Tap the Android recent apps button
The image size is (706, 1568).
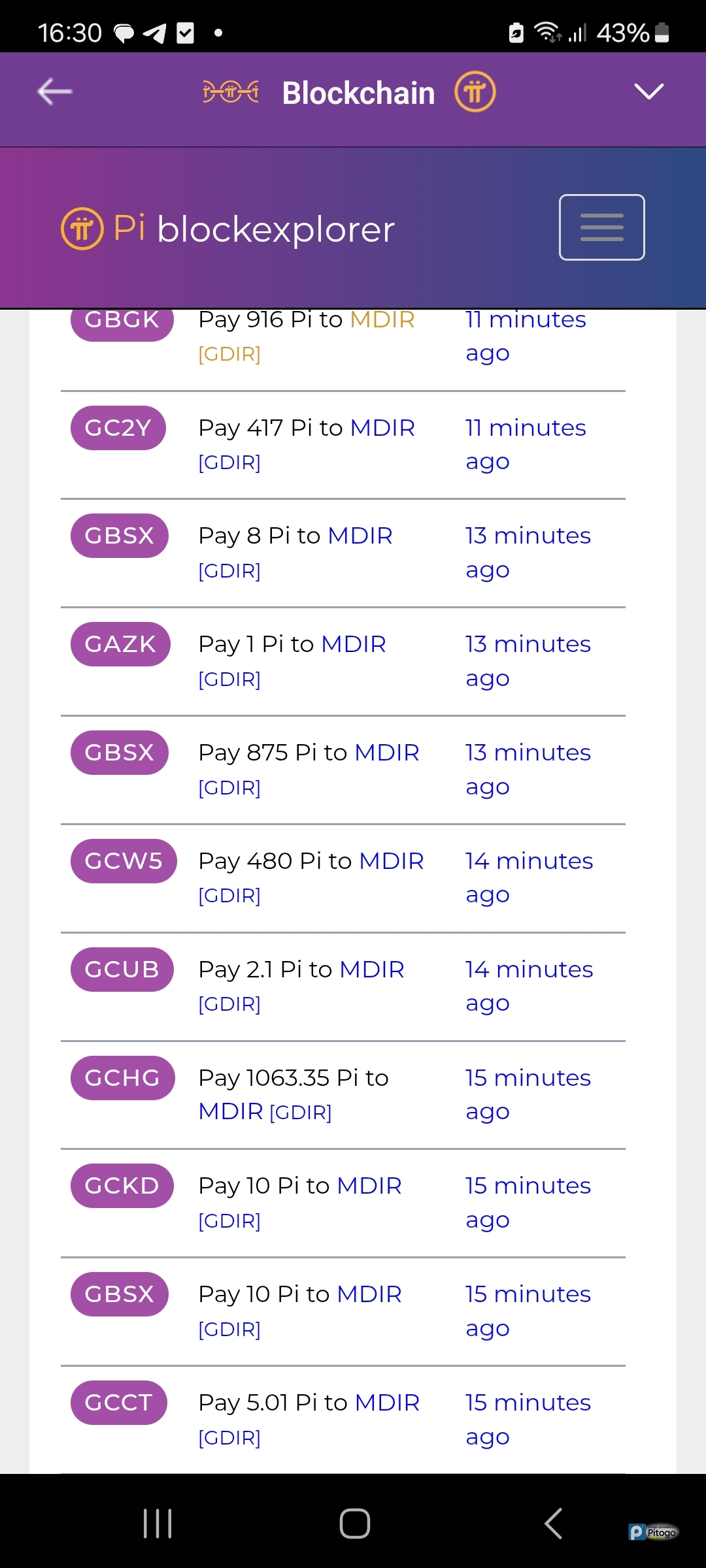click(x=158, y=1524)
